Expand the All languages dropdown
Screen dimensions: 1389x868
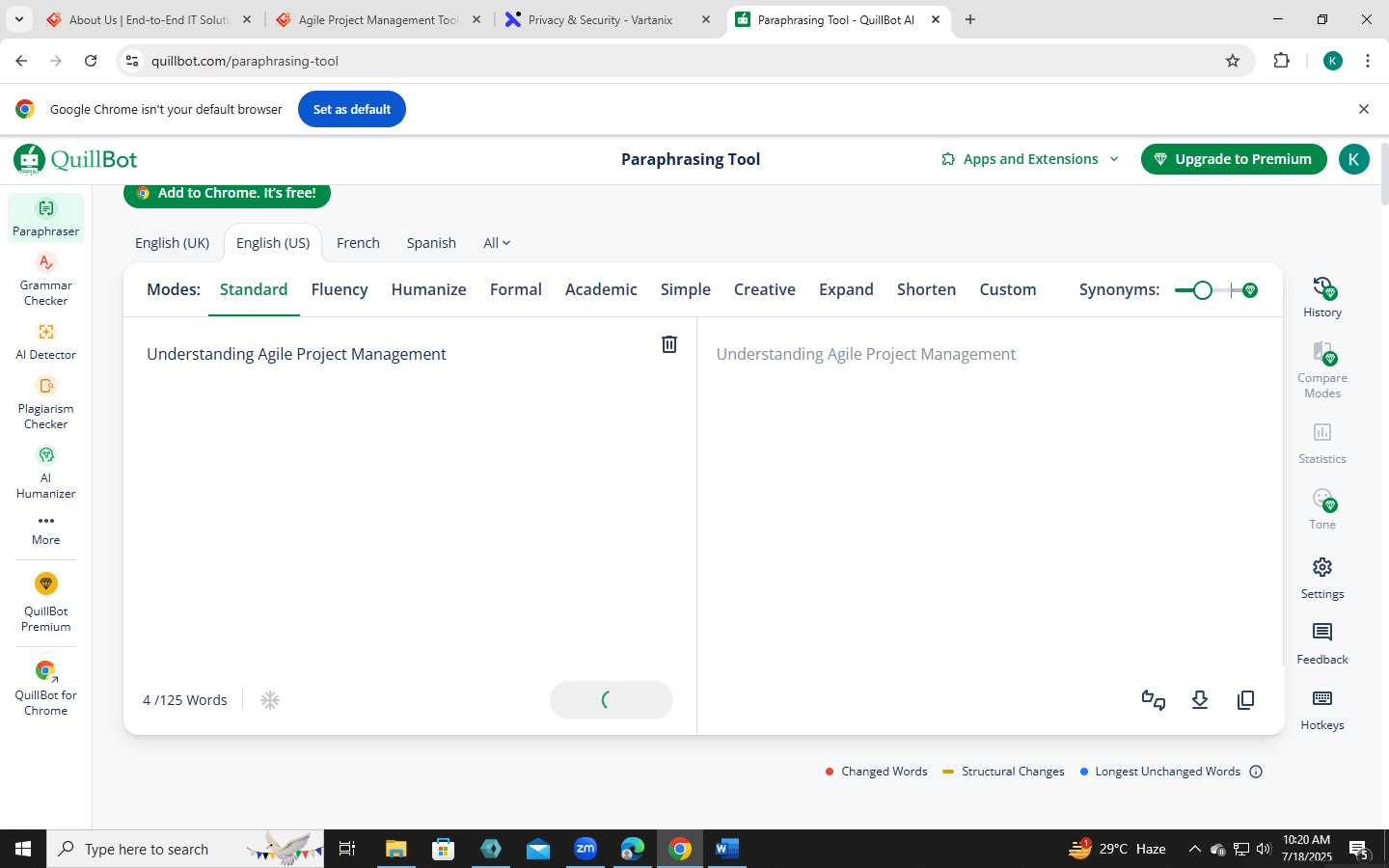coord(497,243)
